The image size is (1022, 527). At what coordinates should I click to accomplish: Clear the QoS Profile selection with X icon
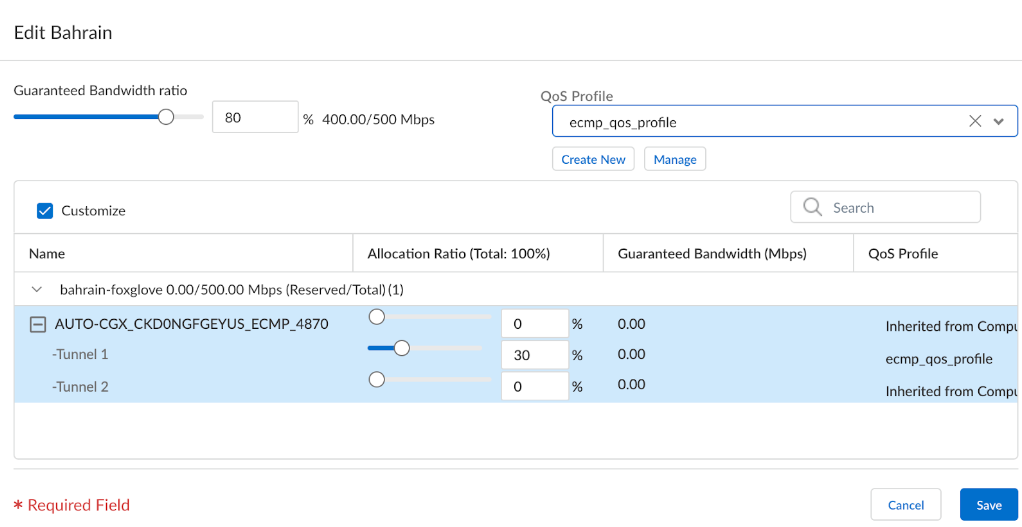975,121
